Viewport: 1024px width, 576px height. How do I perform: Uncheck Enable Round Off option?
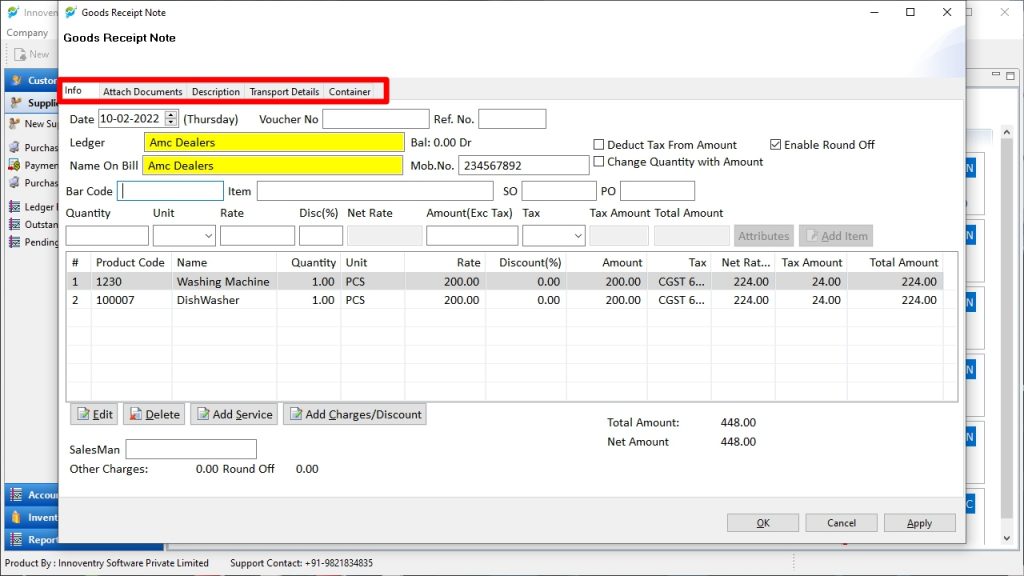(x=775, y=145)
